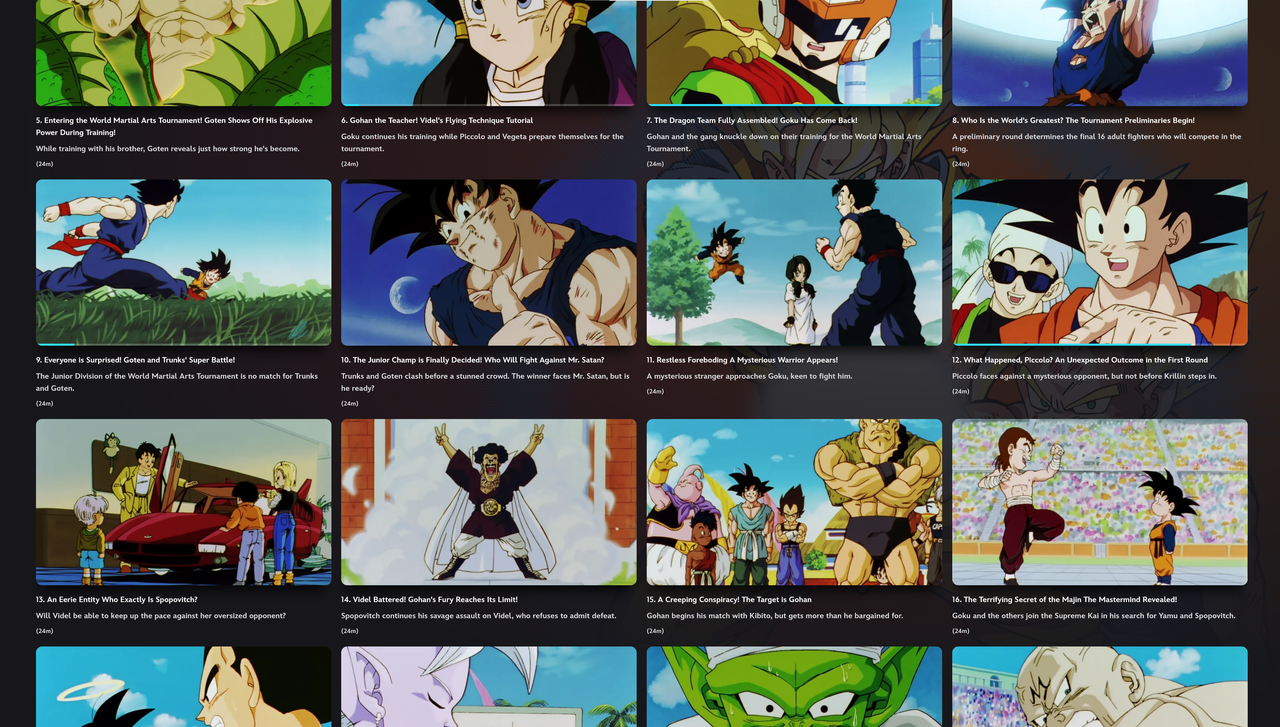1280x727 pixels.
Task: Click the (24m) duration under episode 9
Action: tap(44, 404)
